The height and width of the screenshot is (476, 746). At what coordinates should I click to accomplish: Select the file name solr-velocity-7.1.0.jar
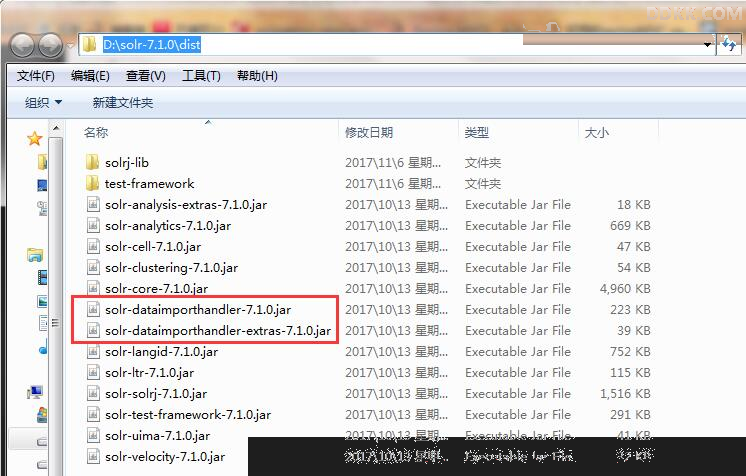click(165, 456)
